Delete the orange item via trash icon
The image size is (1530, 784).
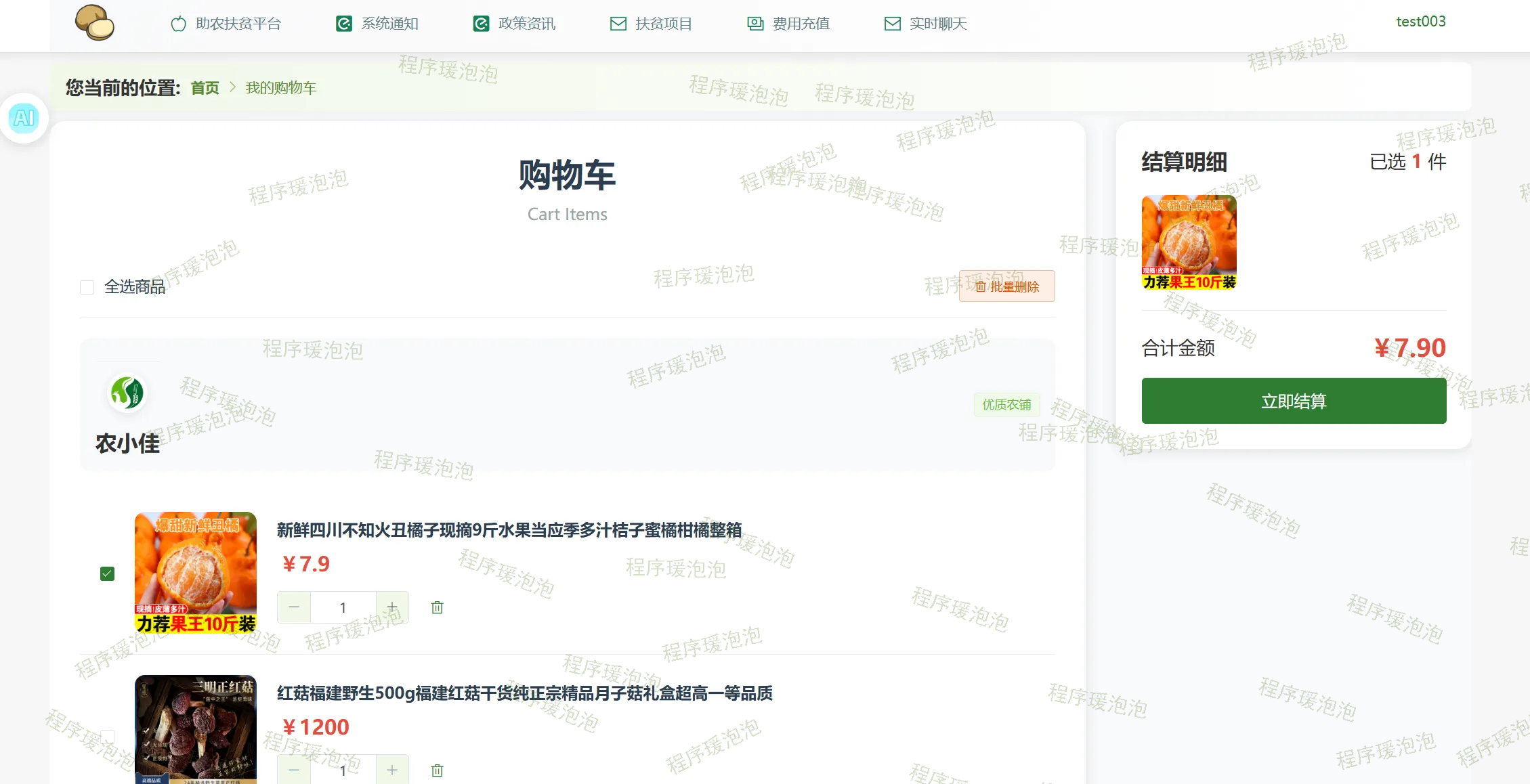tap(437, 607)
